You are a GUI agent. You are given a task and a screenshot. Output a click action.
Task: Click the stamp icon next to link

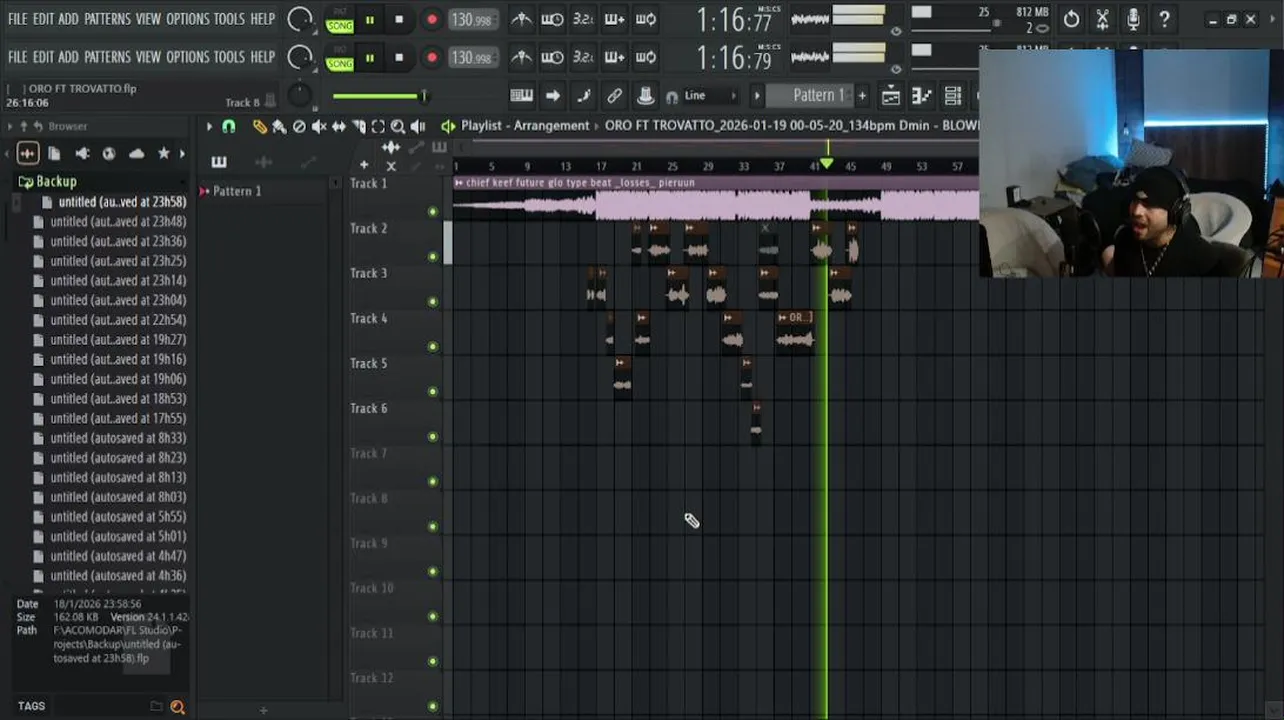coord(645,96)
